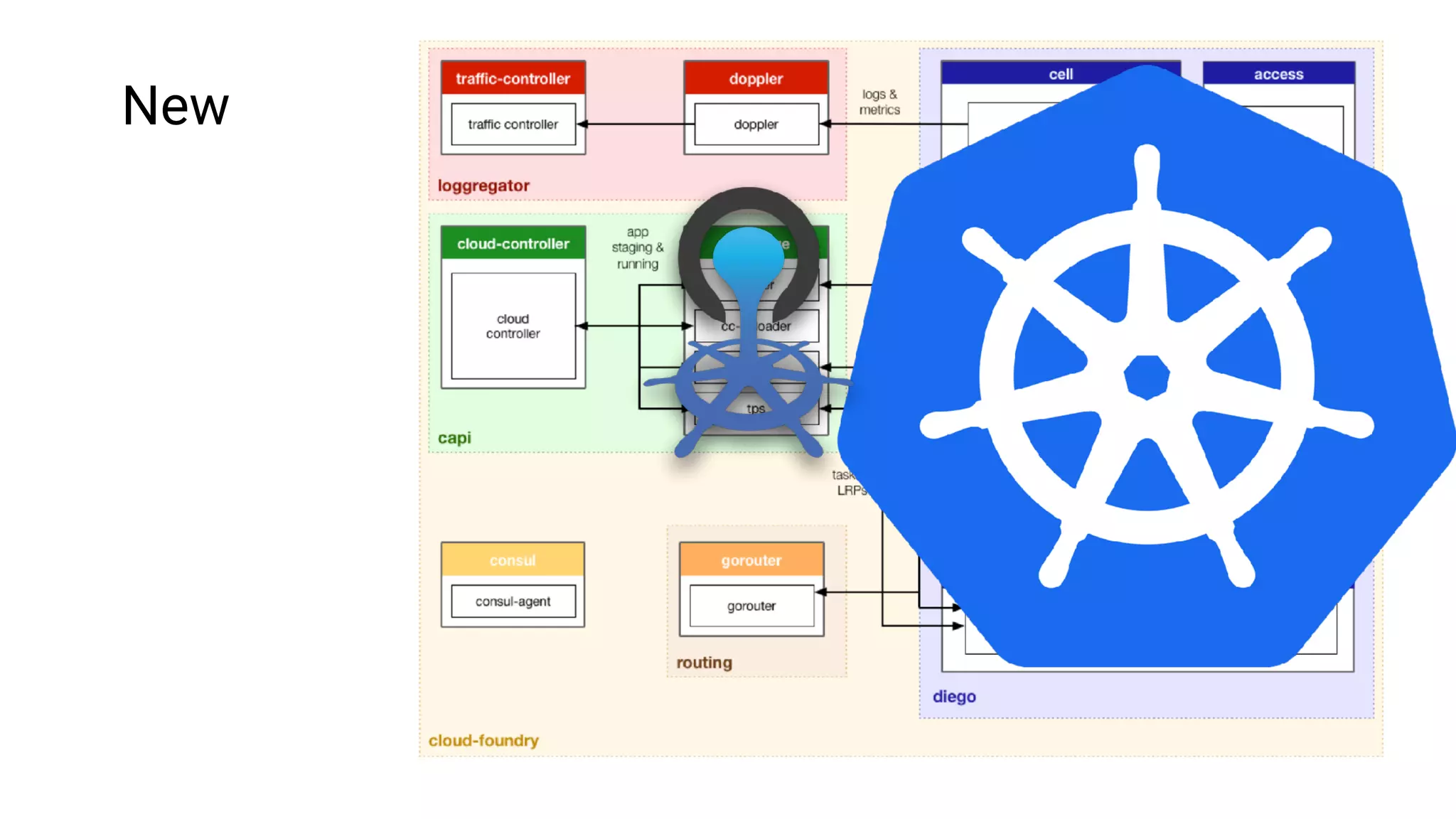Click the white gorouter inner box
The height and width of the screenshot is (819, 1456).
pos(751,606)
